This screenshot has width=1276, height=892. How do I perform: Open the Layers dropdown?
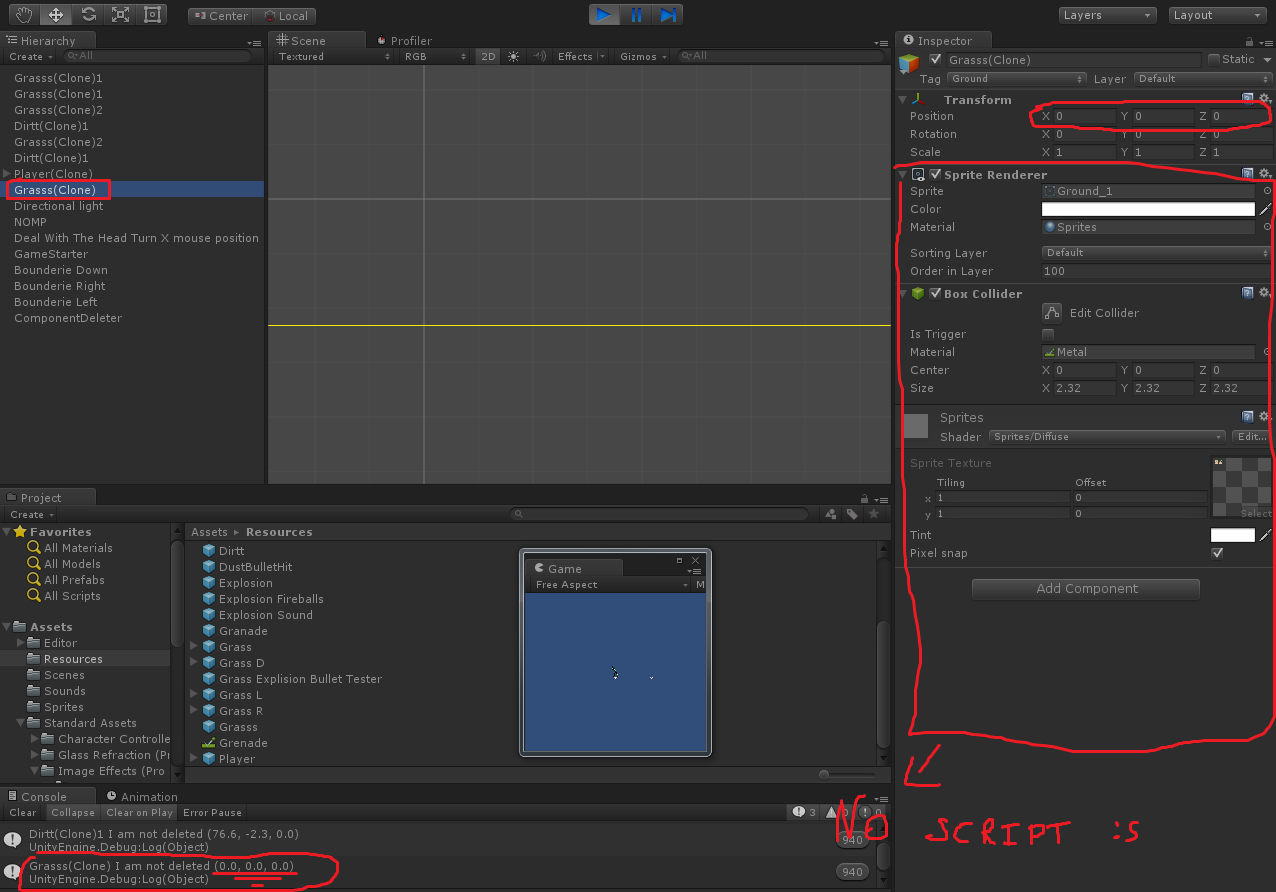coord(1107,15)
